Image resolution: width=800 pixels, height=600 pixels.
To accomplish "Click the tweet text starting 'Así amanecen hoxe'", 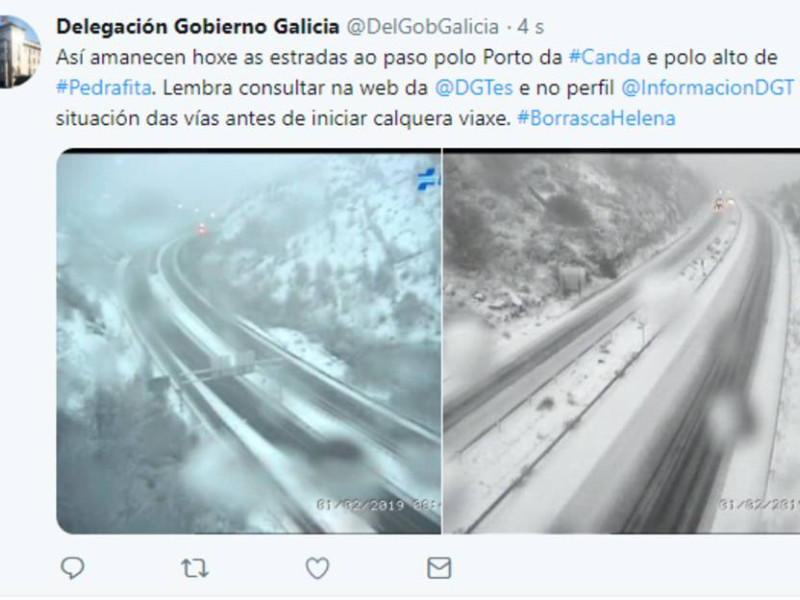I will 424,88.
